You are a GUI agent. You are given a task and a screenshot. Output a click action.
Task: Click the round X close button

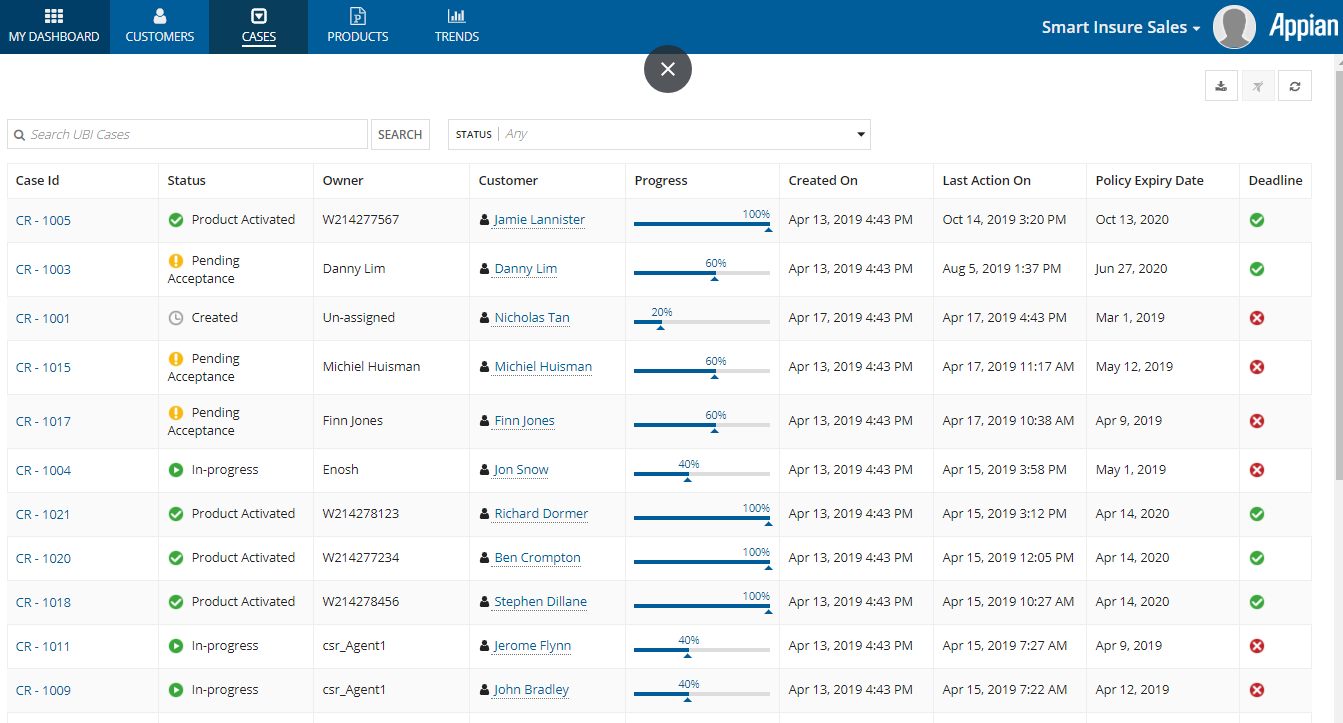(668, 69)
